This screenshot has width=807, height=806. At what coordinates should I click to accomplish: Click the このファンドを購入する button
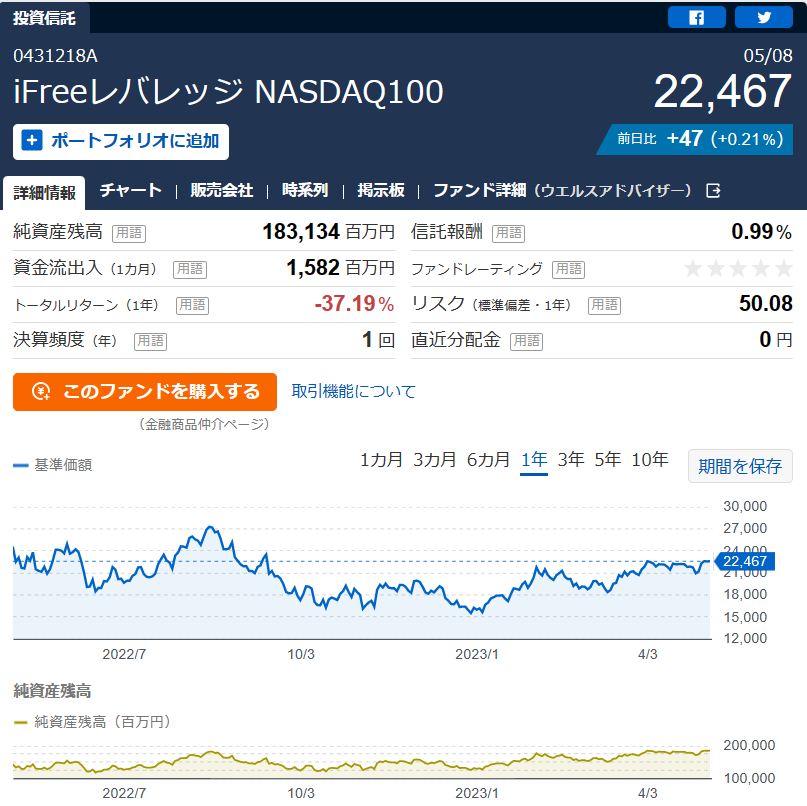(145, 392)
